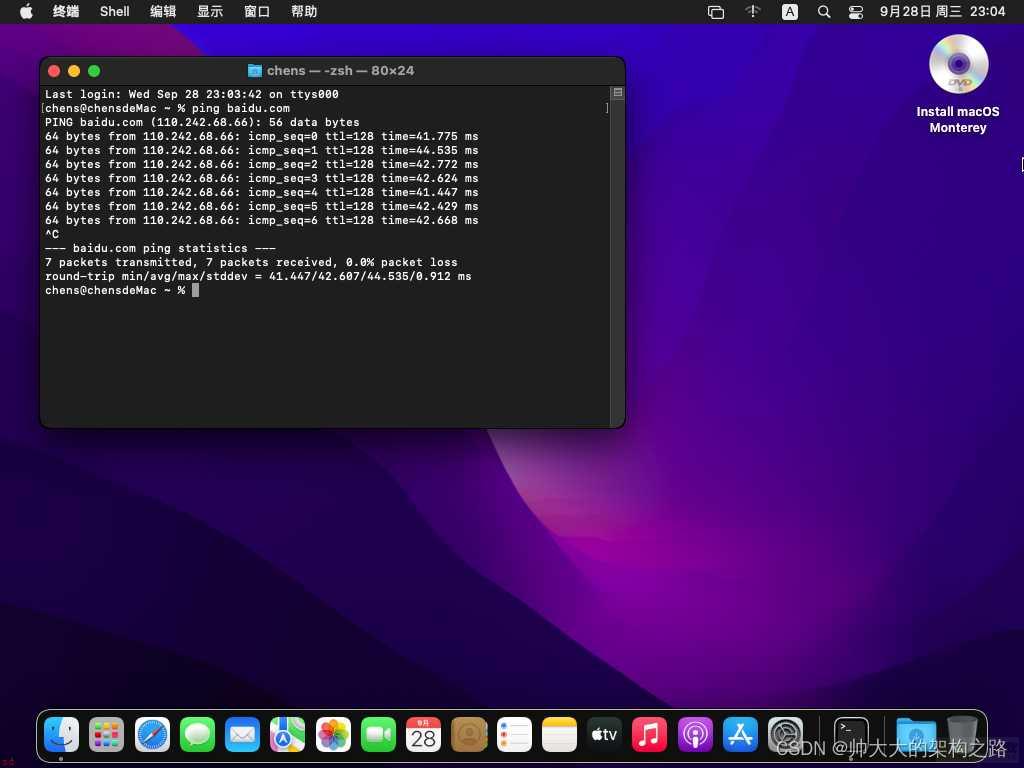Click the terminal prompt cursor block

coord(195,290)
